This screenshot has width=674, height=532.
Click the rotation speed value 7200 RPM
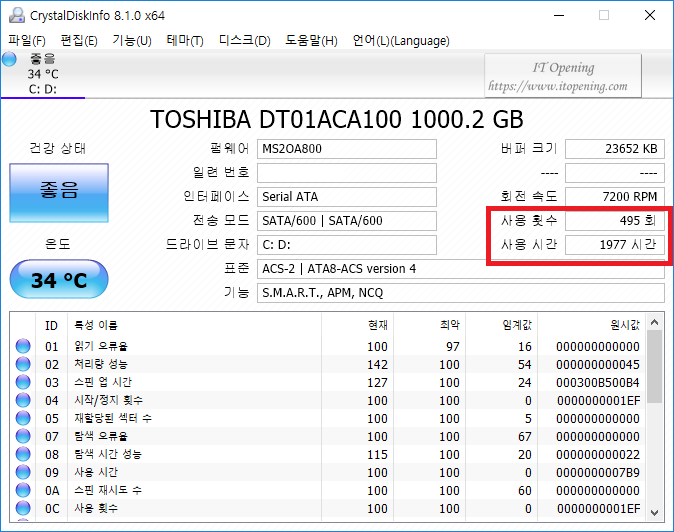tap(615, 197)
